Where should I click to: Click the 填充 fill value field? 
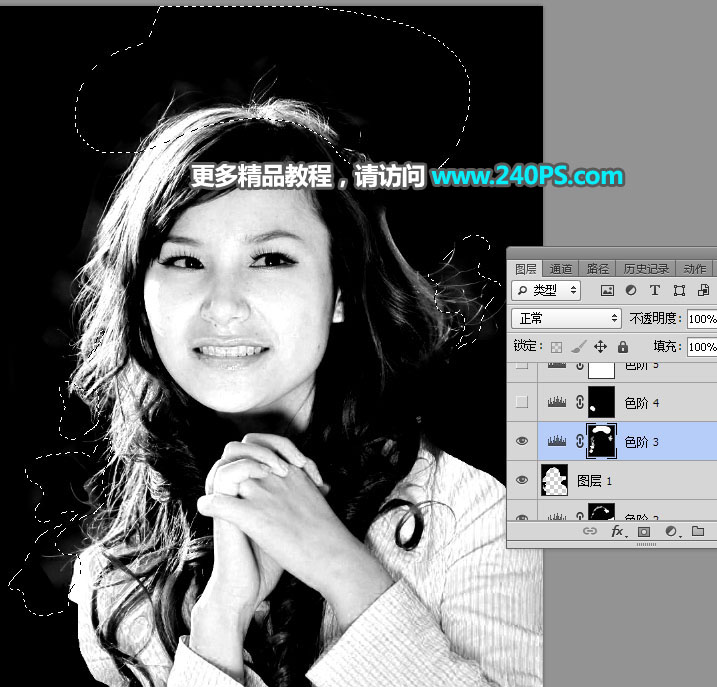(x=702, y=347)
